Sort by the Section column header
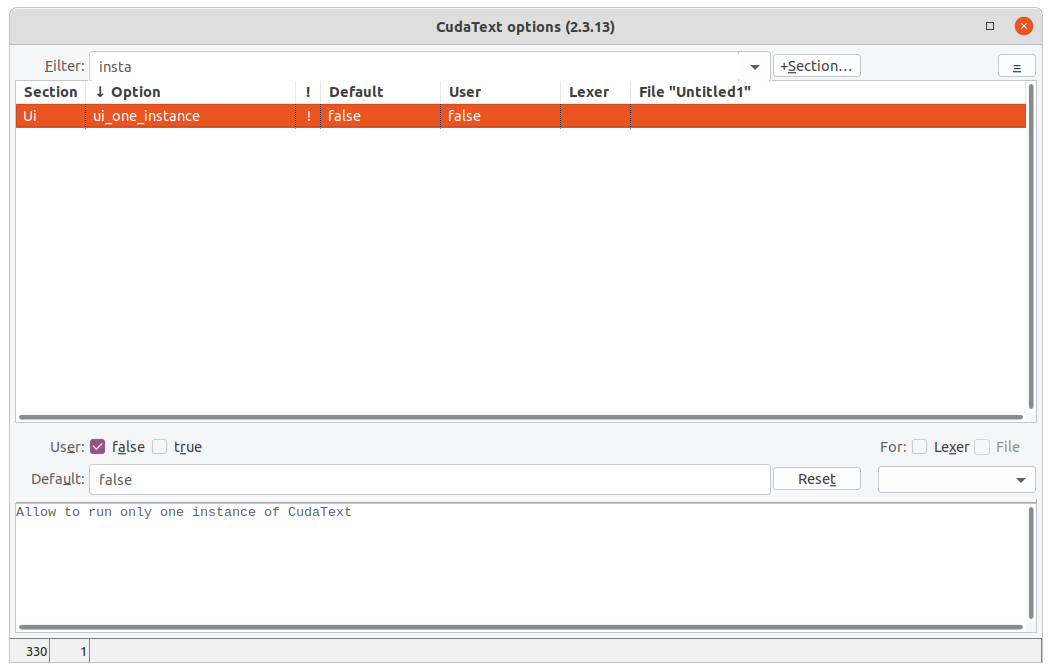 click(x=51, y=92)
